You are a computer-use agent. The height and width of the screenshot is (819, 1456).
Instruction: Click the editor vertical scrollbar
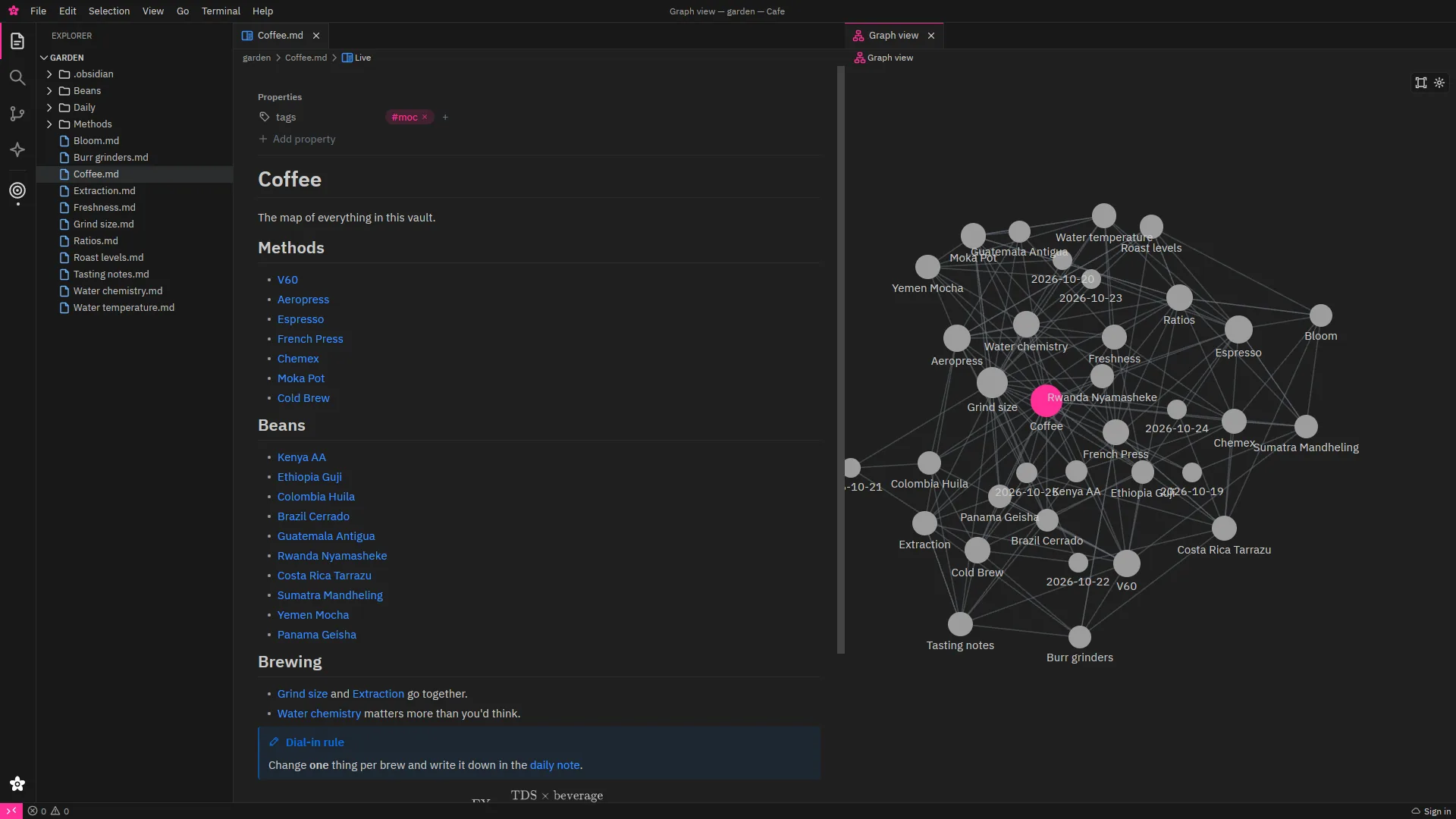(x=840, y=359)
